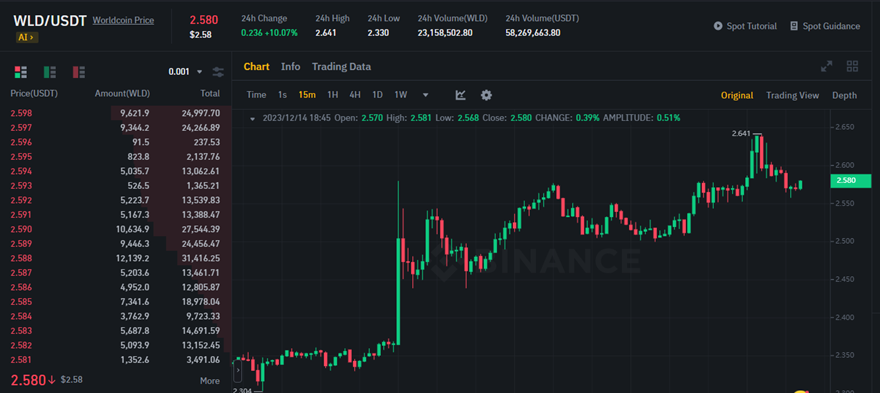Open order book display settings icon
This screenshot has width=880, height=393.
218,72
